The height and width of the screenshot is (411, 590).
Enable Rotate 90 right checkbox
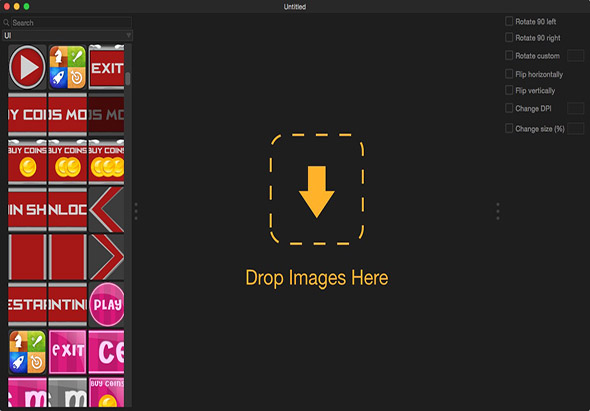(x=509, y=38)
